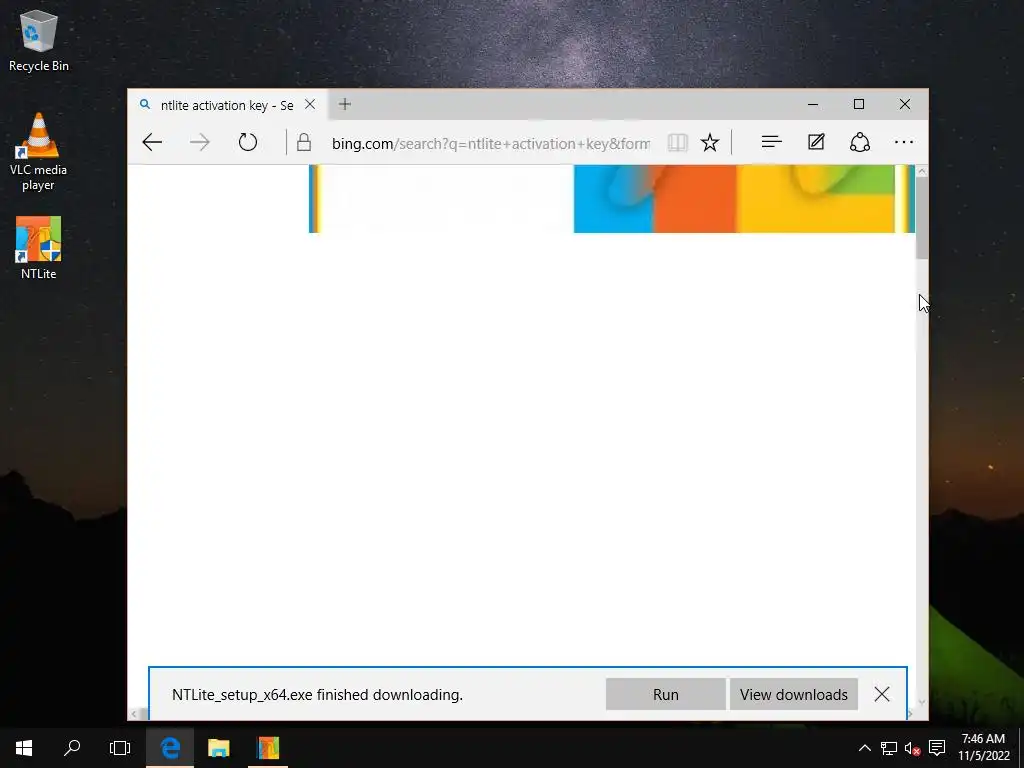
Task: Close the Edge browser window
Action: coord(904,104)
